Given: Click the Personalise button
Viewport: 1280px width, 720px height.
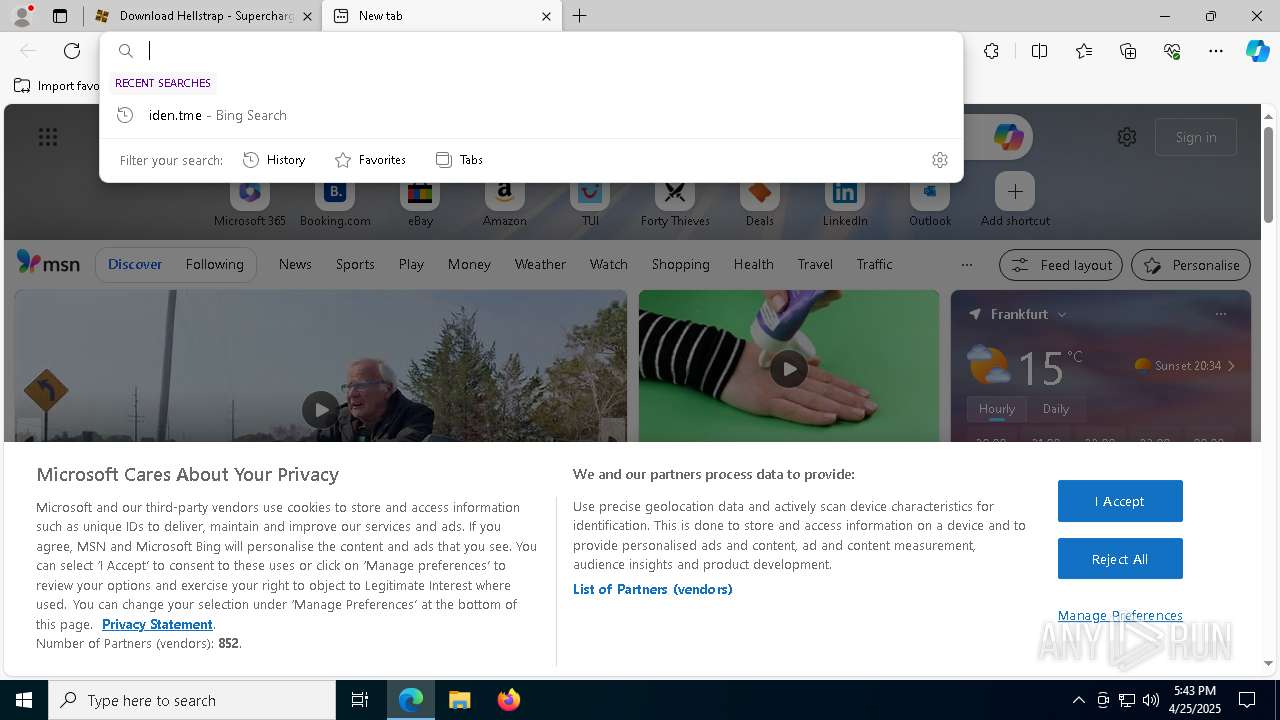Looking at the screenshot, I should [1191, 265].
